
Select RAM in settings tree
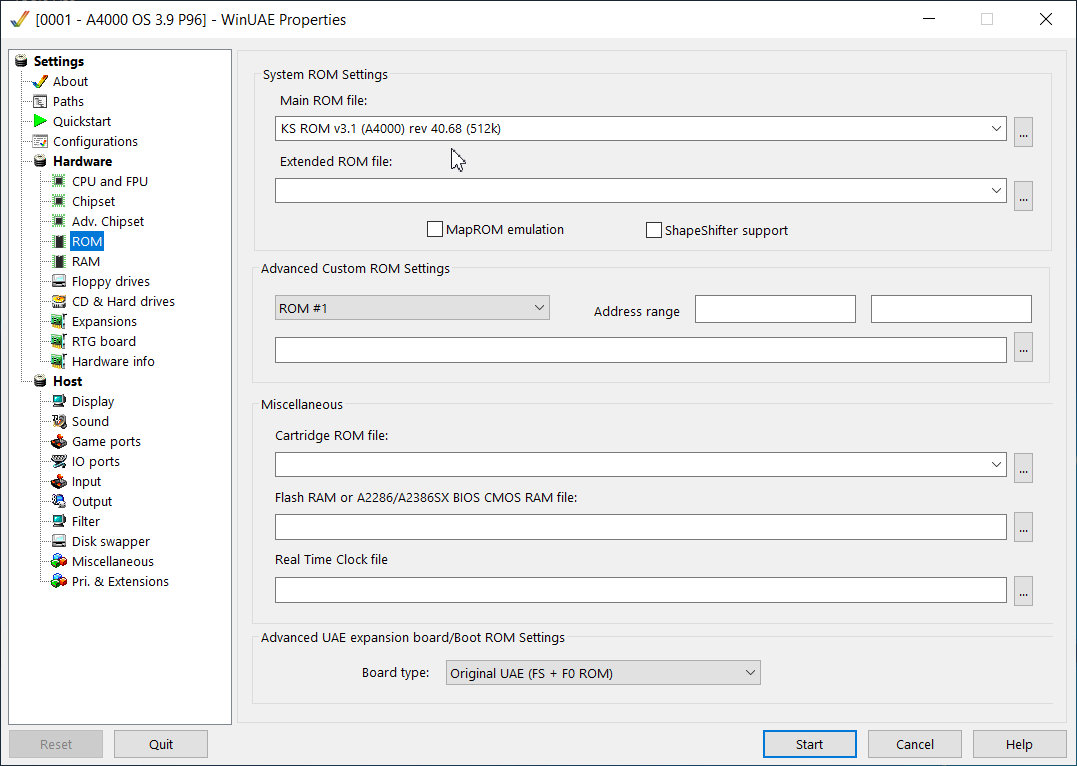click(86, 261)
